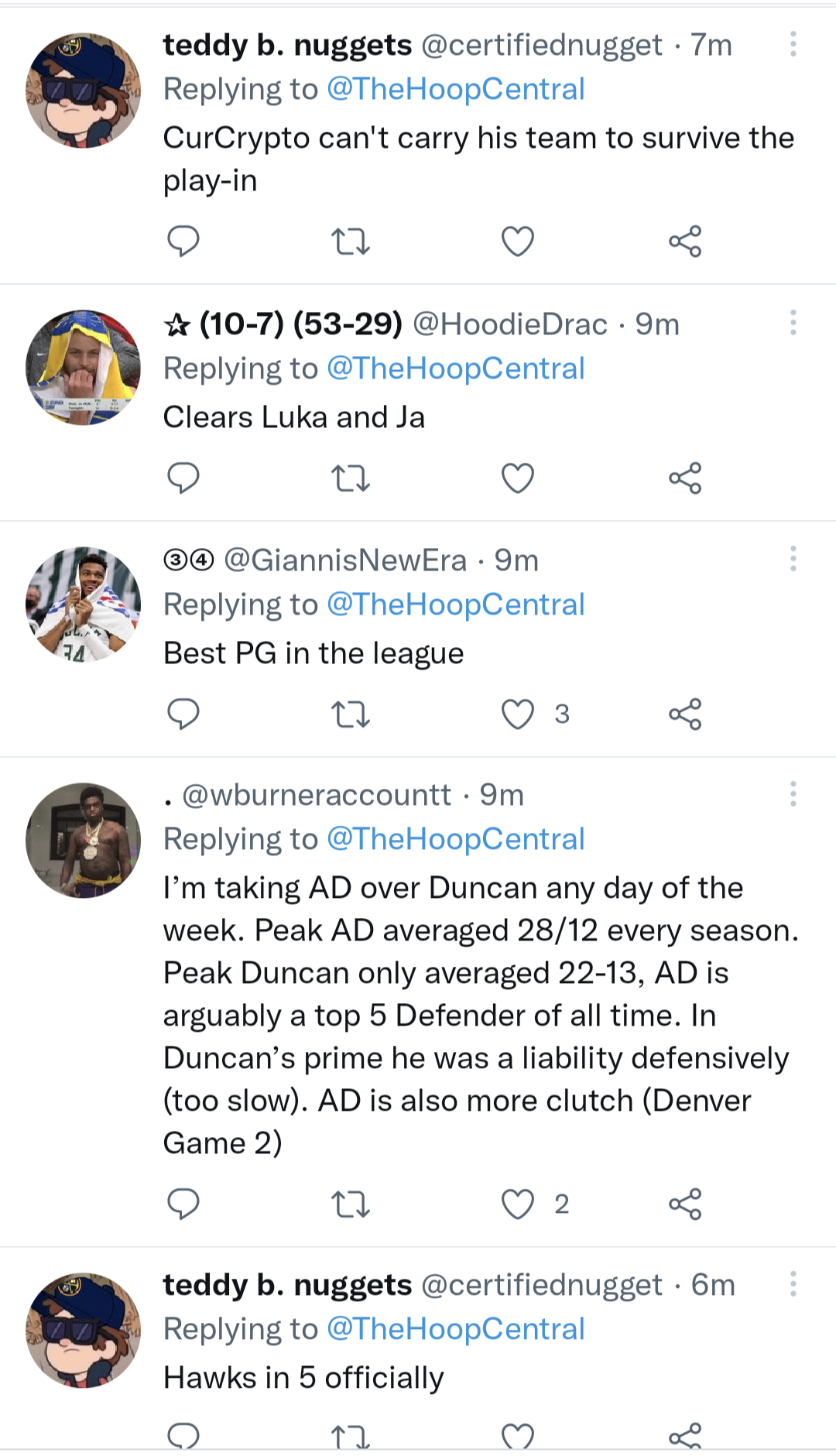The image size is (836, 1456).
Task: Open more options for @HoodieDrac's tweet
Action: tap(793, 323)
